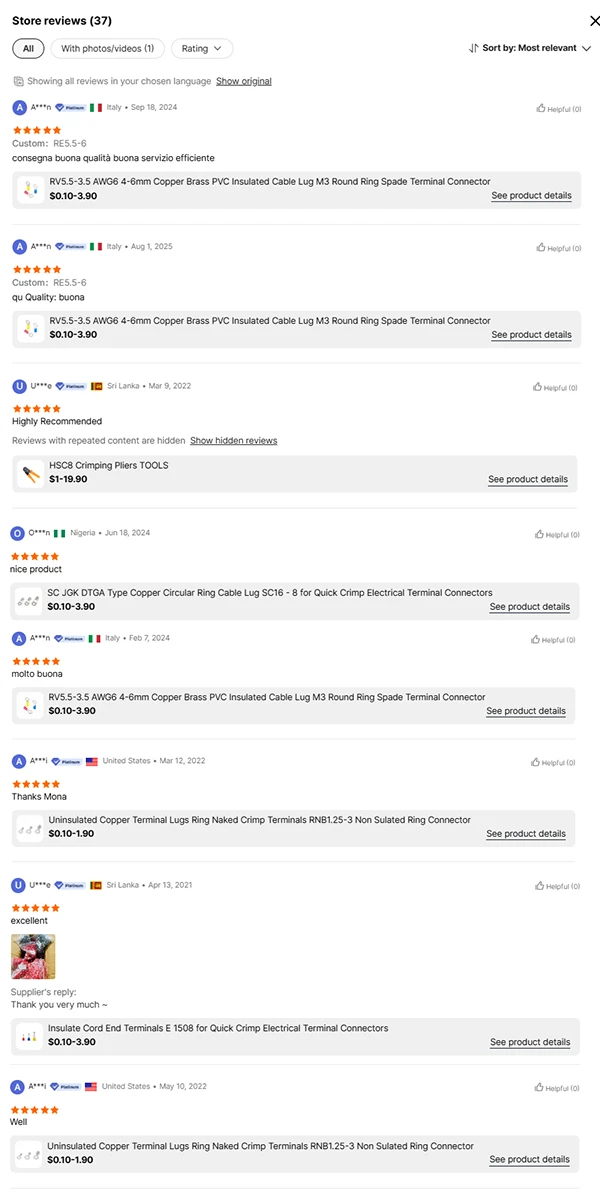Viewport: 600px width, 1193px height.
Task: Filter by With photos/videos
Action: pyautogui.click(x=107, y=48)
